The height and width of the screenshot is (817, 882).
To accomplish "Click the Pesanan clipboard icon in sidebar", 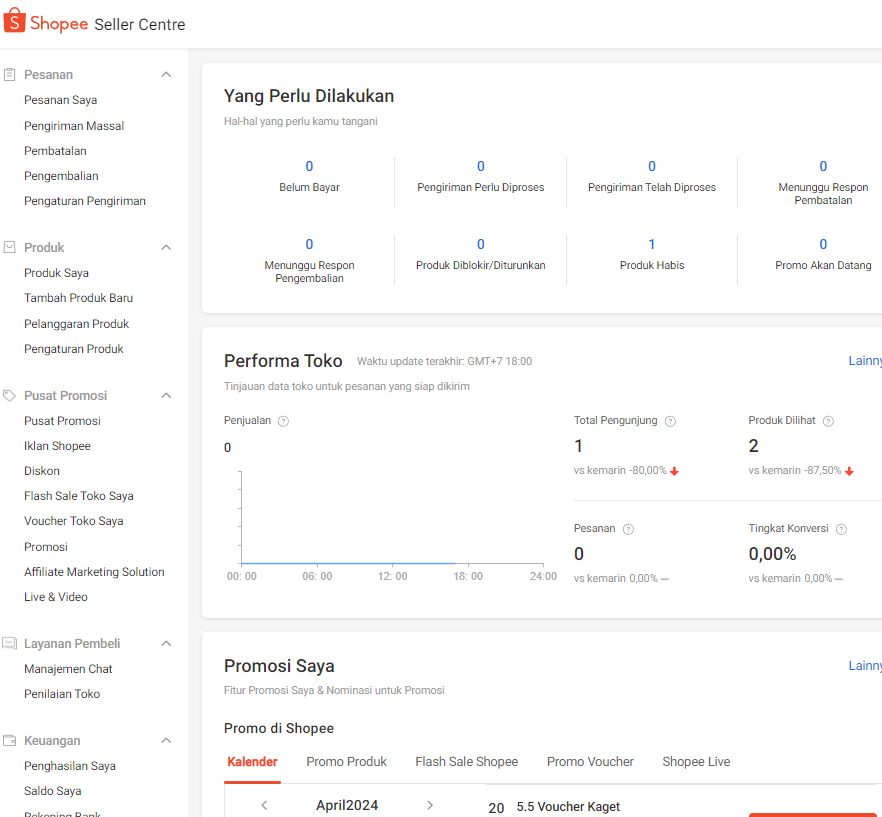I will tap(10, 74).
